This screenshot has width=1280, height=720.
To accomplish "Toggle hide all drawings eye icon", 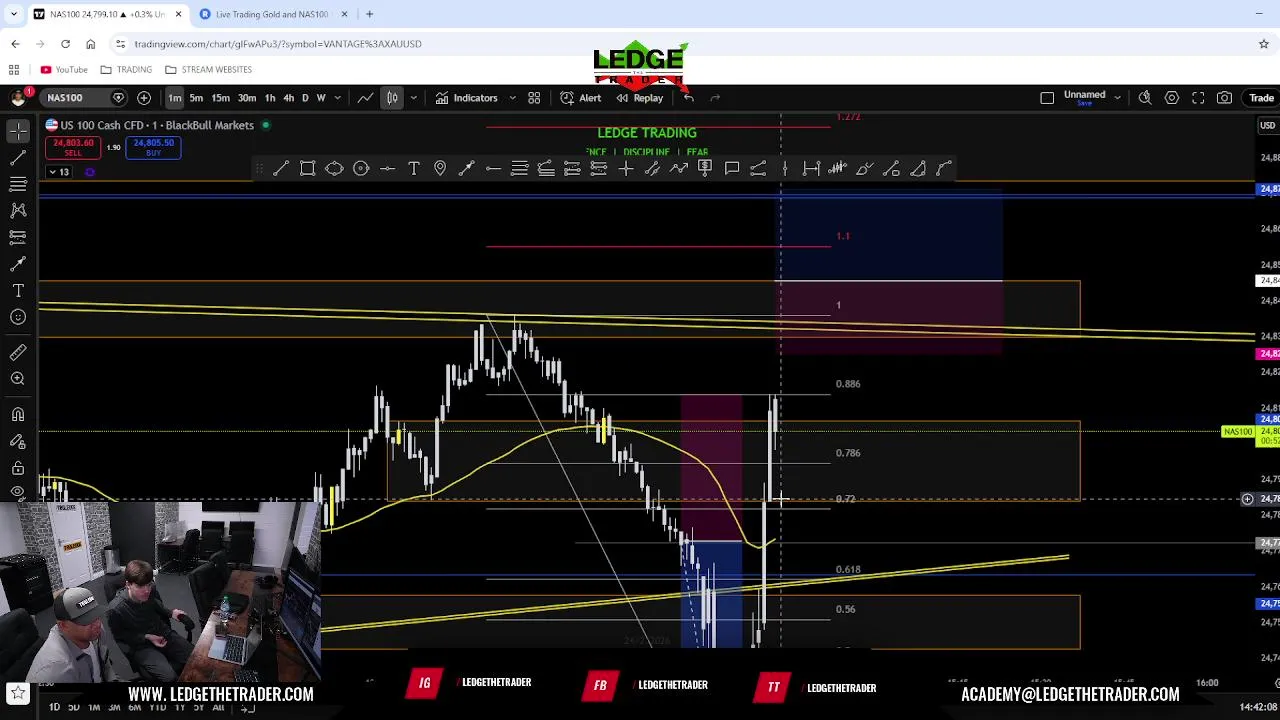I will [x=18, y=491].
